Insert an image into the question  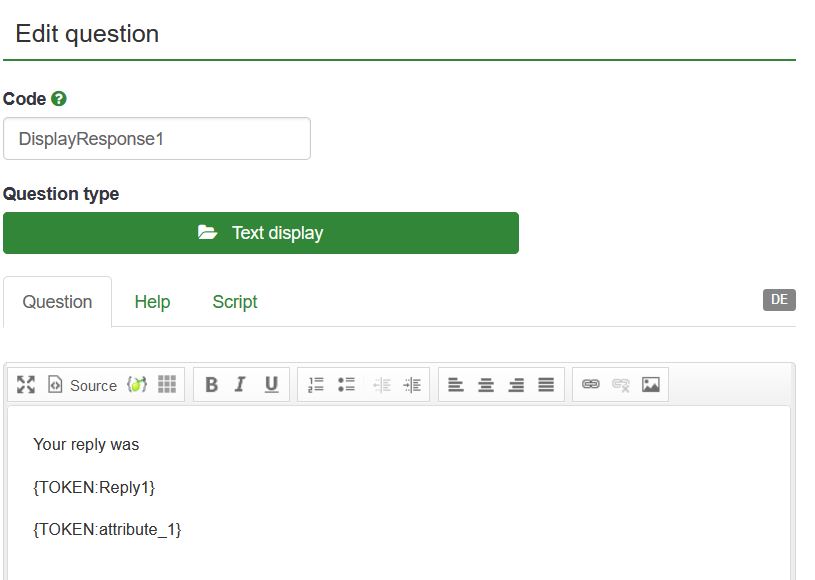tap(651, 385)
